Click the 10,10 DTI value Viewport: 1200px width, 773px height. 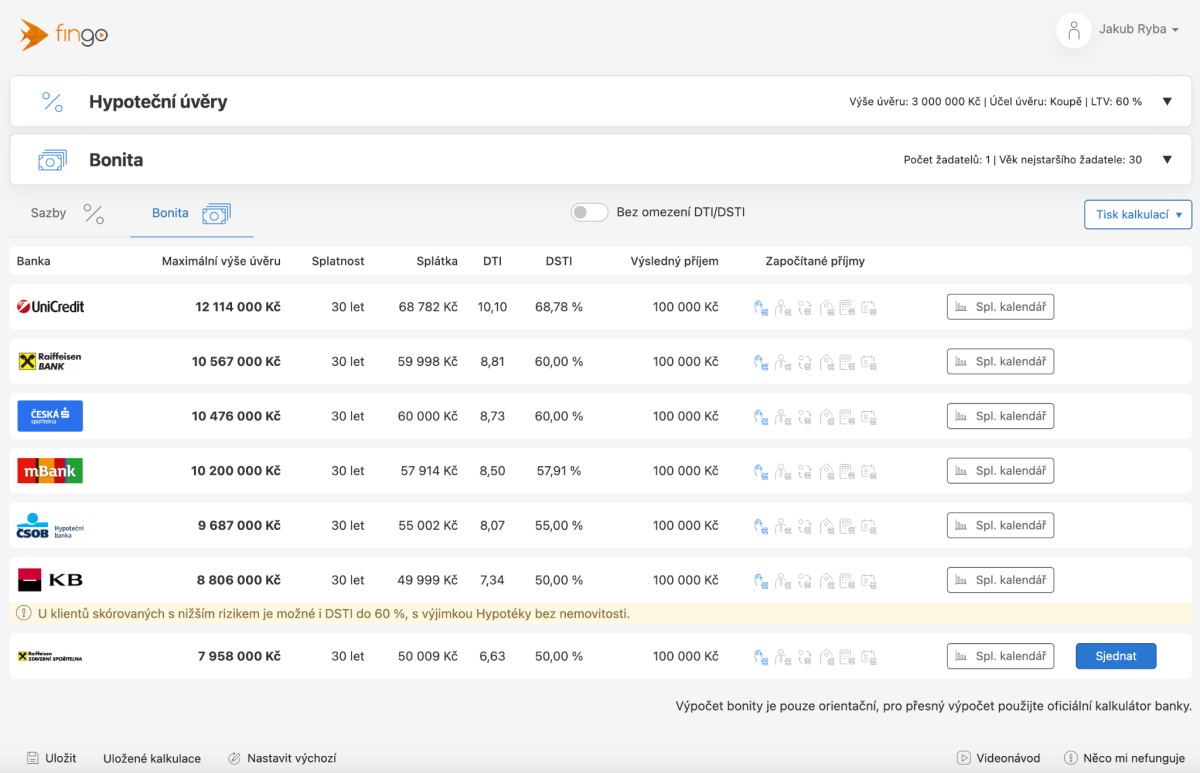pos(492,307)
